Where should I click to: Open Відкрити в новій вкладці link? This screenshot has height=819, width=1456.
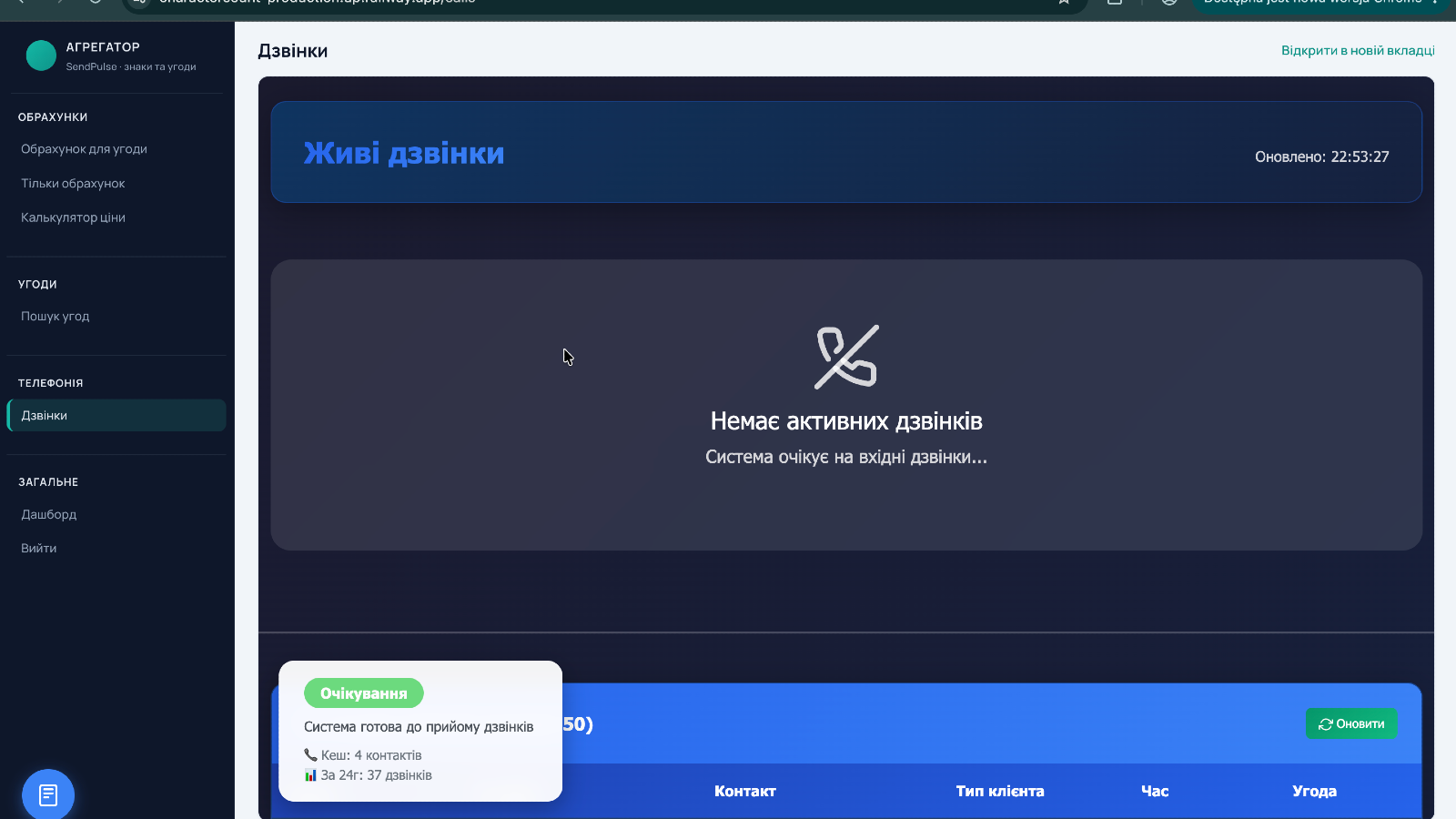click(1358, 50)
